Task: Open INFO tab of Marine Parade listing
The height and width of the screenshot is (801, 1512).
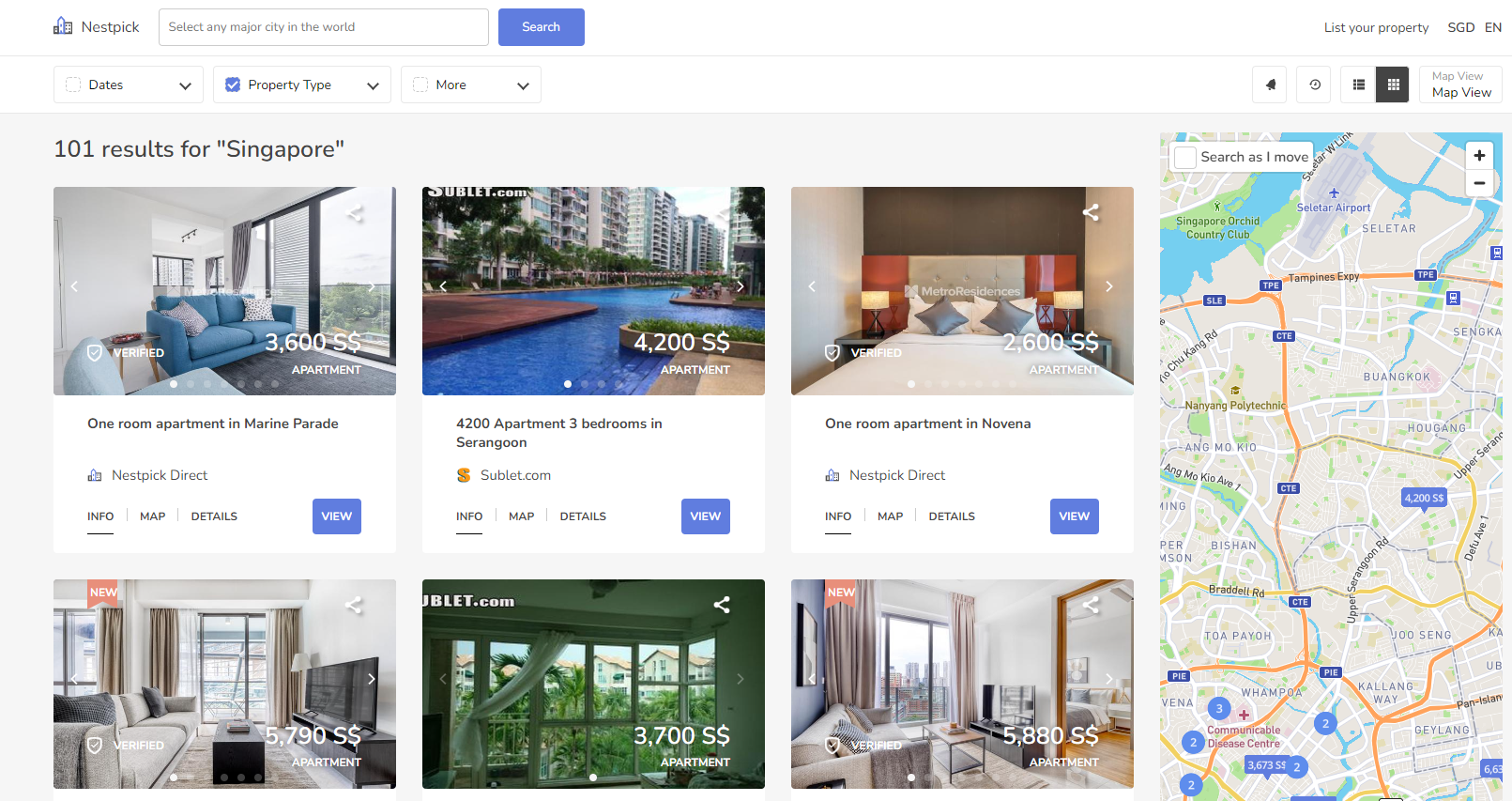Action: tap(100, 516)
